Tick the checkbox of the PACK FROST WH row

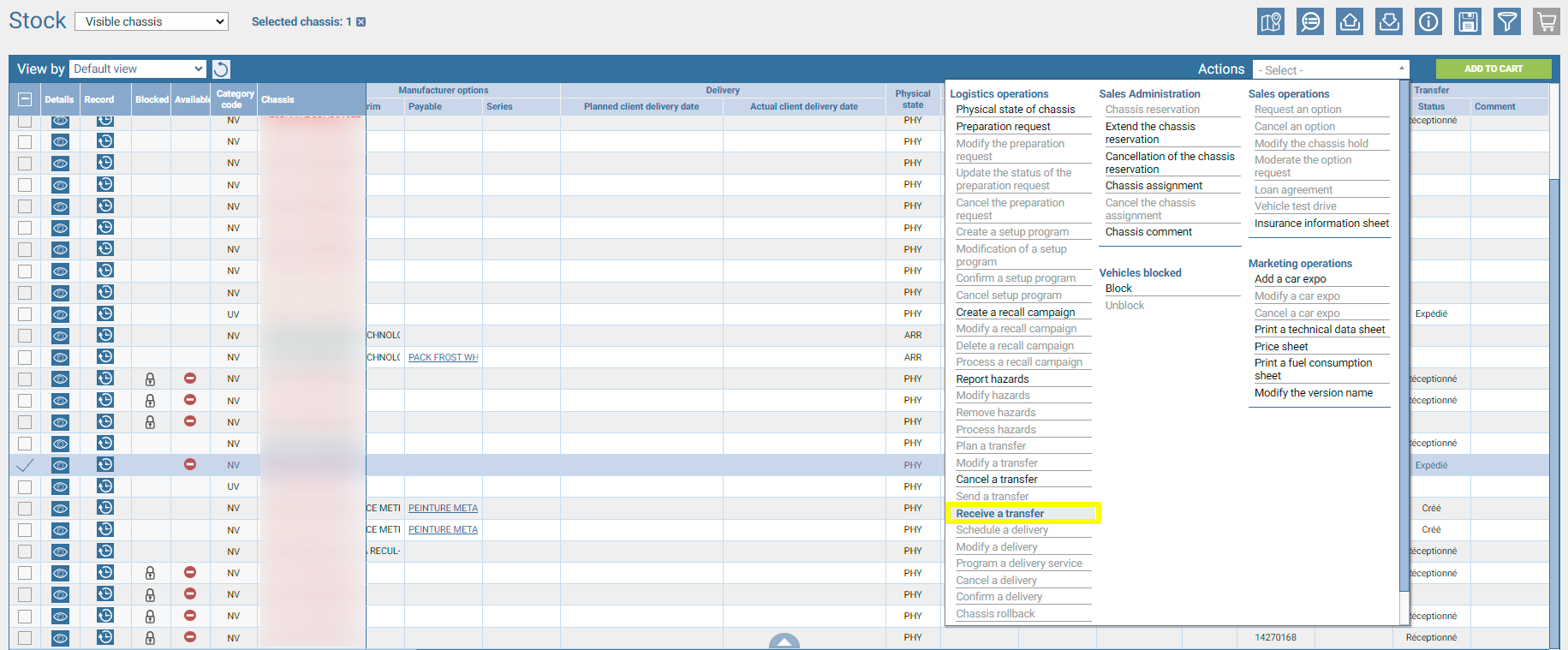pyautogui.click(x=25, y=357)
